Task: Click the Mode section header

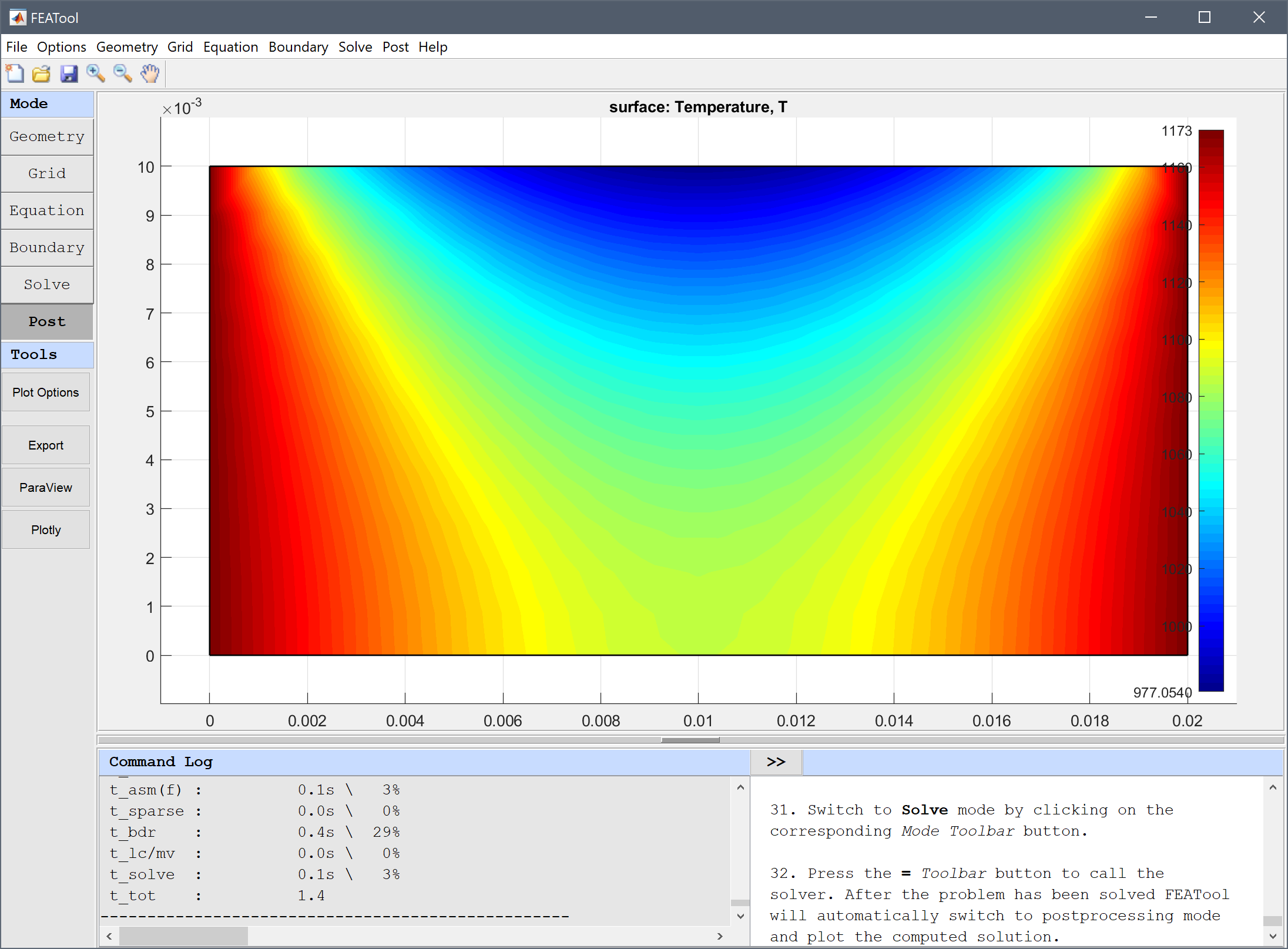Action: click(47, 103)
